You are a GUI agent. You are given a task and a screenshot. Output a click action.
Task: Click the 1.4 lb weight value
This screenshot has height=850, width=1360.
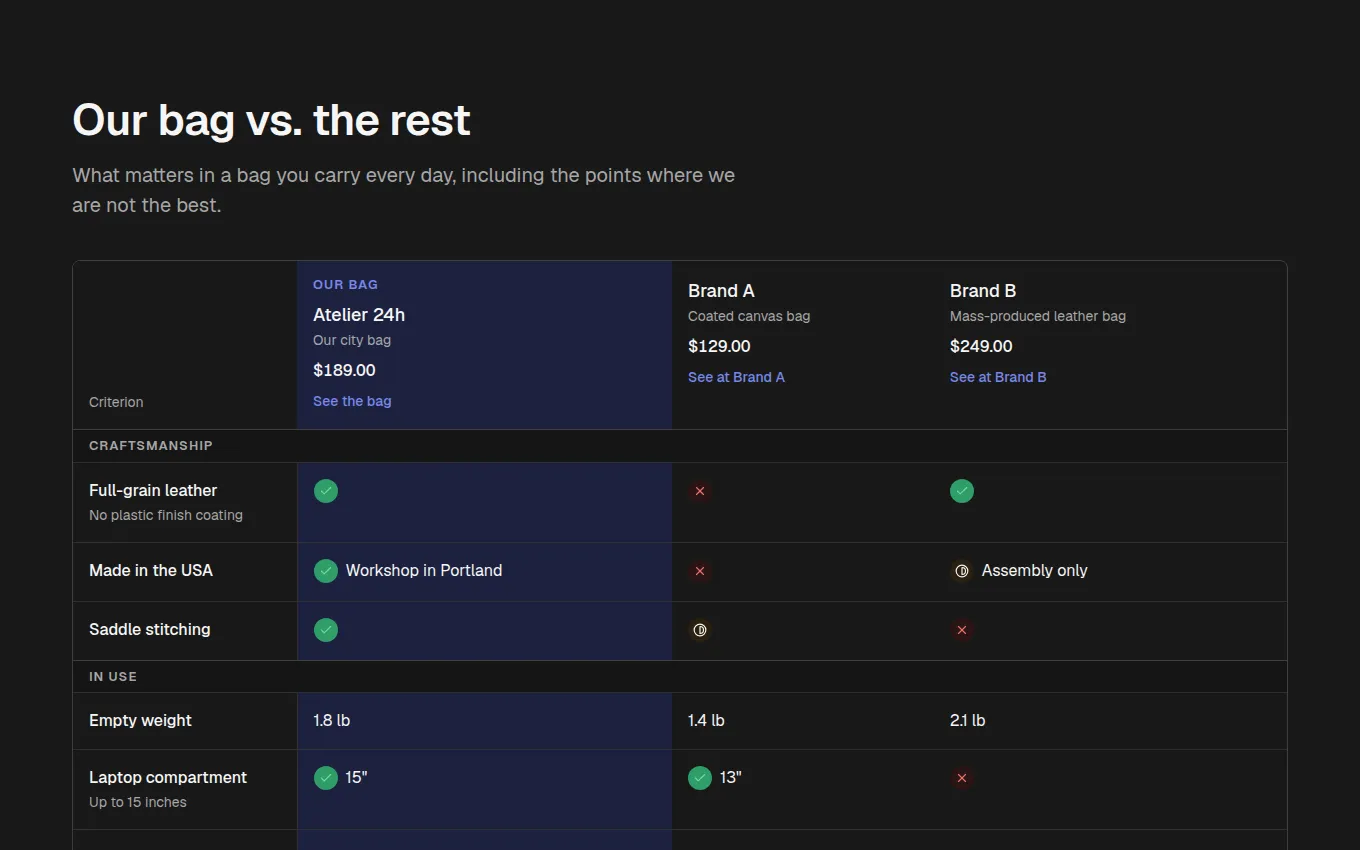pos(706,720)
